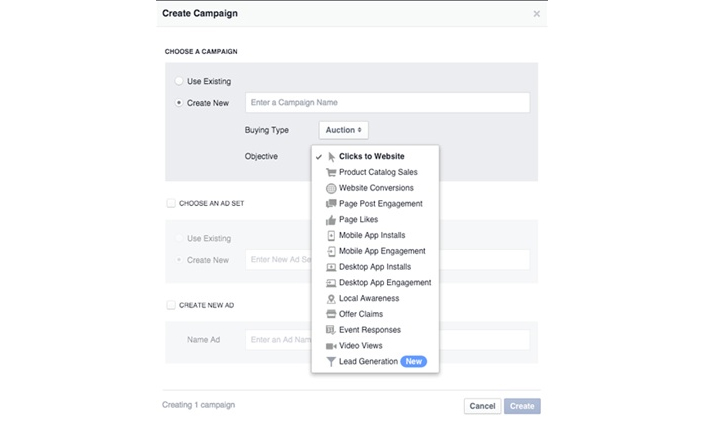Close the Create Campaign dialog
Screen dimensions: 704x425
537,14
